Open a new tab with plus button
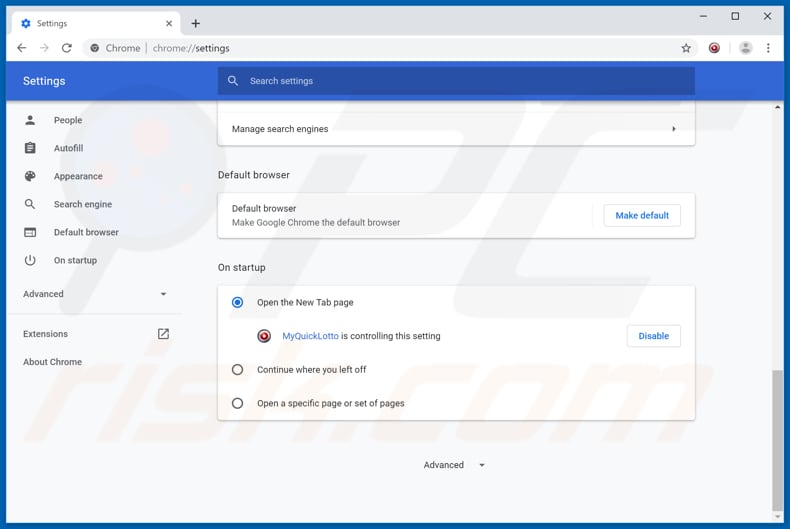 click(195, 23)
